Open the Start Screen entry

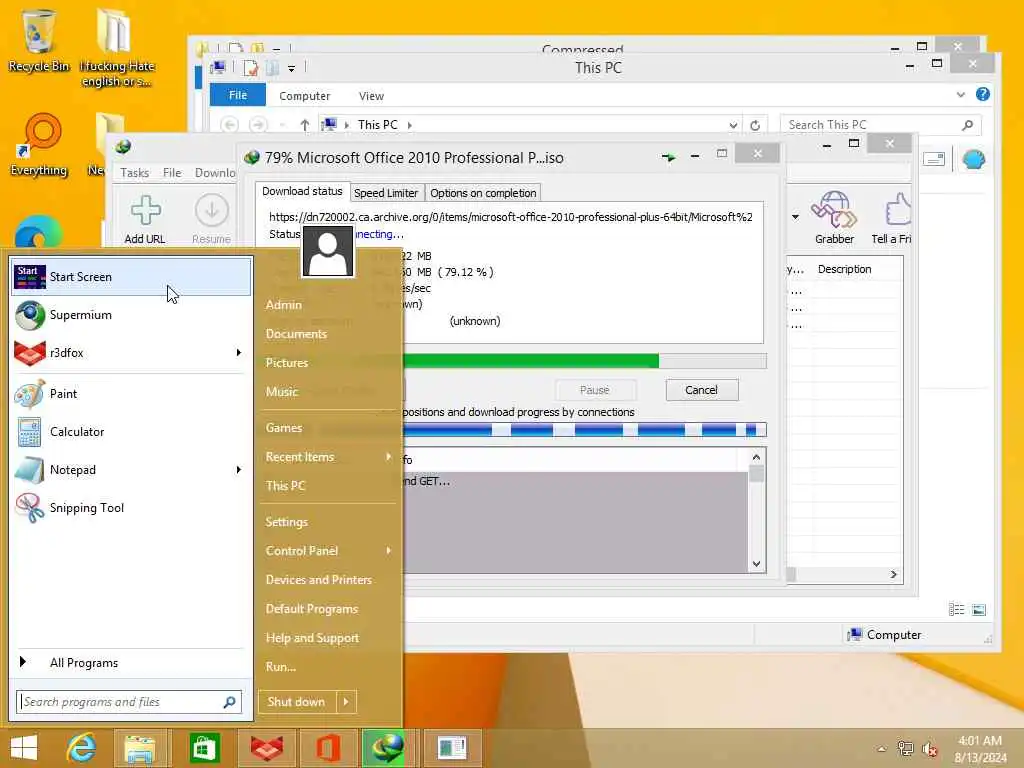pos(131,277)
